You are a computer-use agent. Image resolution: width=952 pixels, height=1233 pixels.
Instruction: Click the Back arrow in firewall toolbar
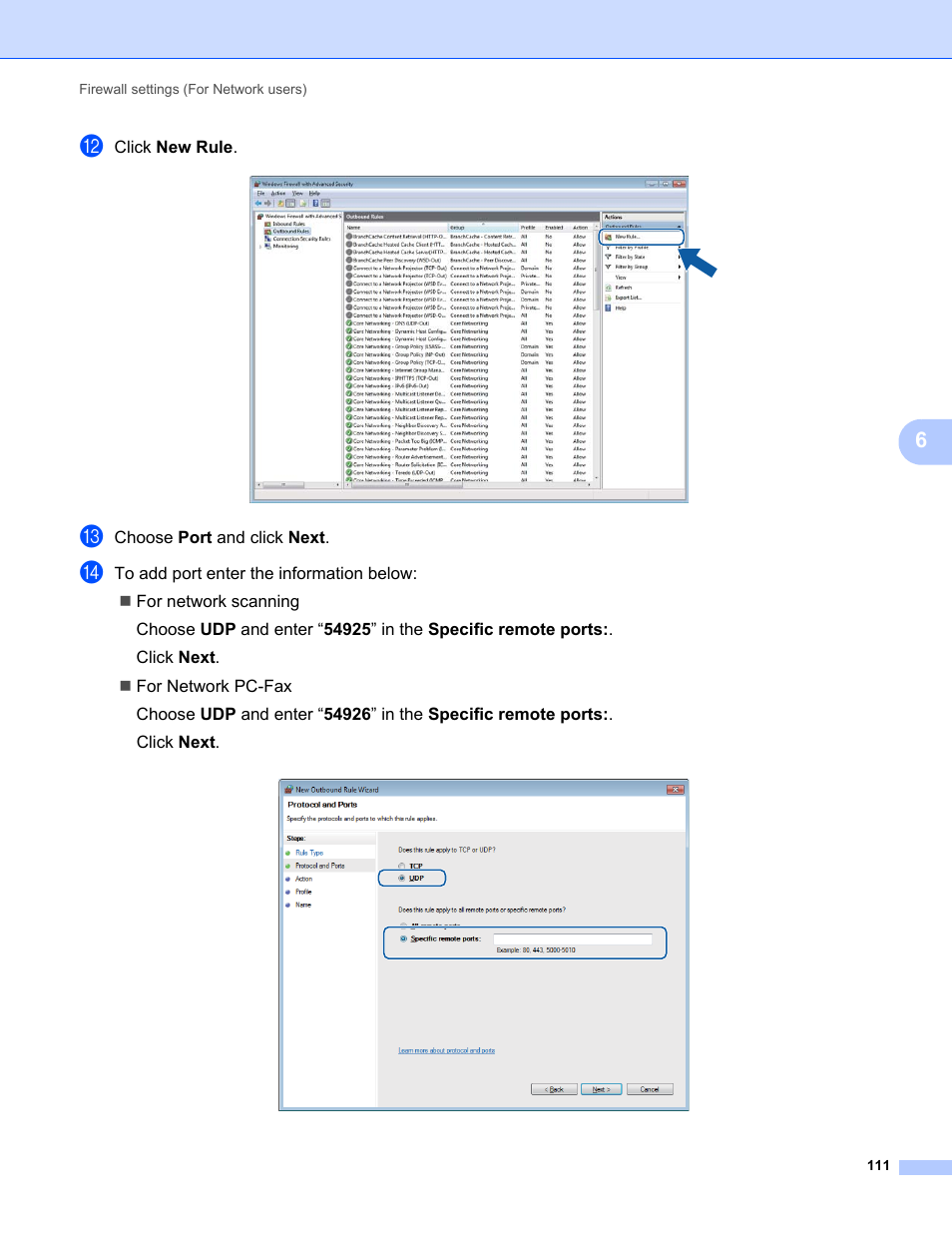(x=258, y=203)
